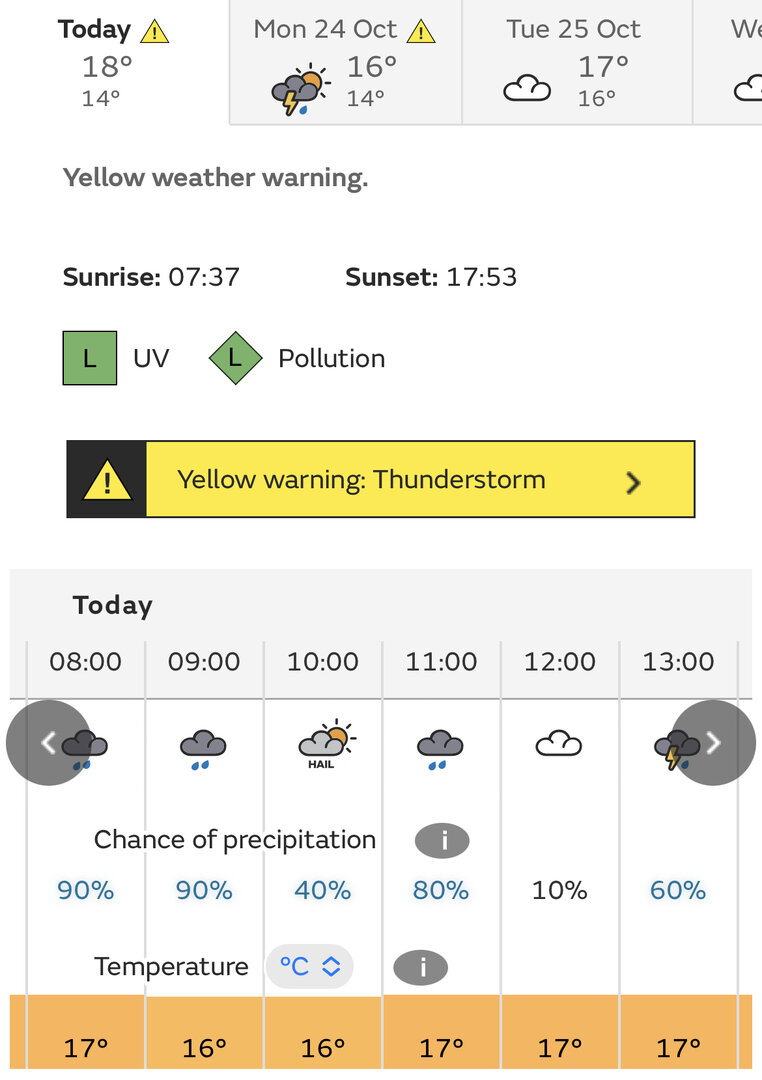Switch to the Today forecast tab
Screen dimensions: 762x1080
tap(114, 62)
